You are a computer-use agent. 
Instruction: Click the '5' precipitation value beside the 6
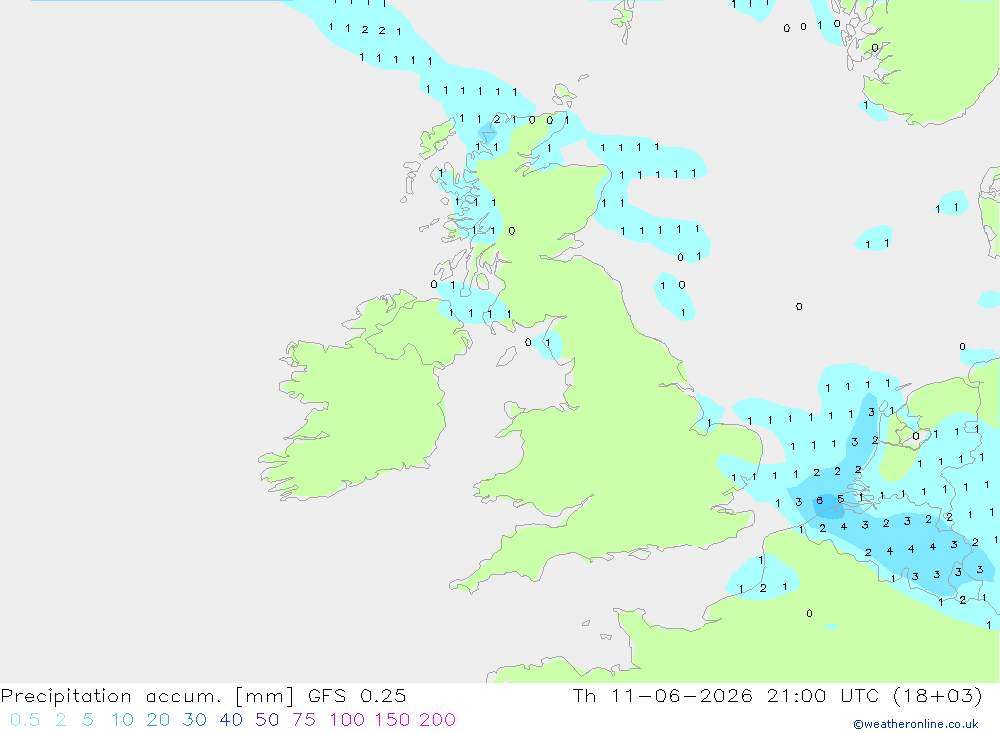click(x=841, y=499)
